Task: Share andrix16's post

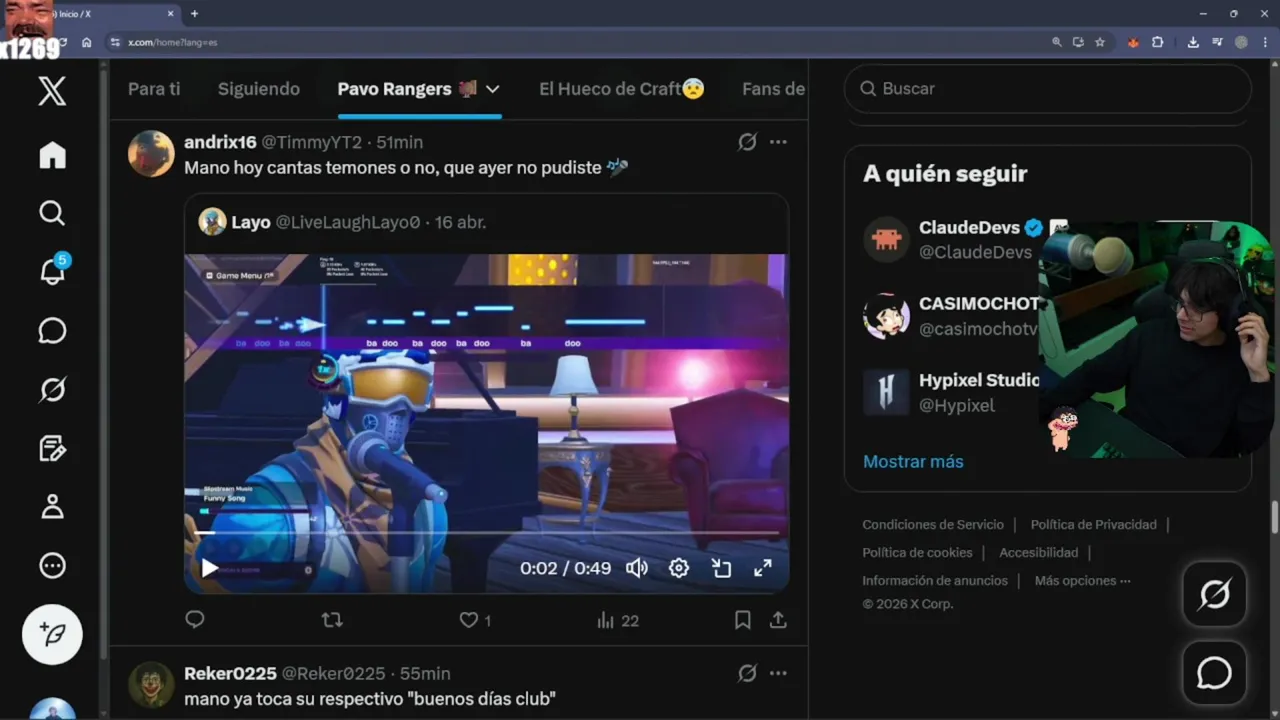Action: click(x=778, y=620)
